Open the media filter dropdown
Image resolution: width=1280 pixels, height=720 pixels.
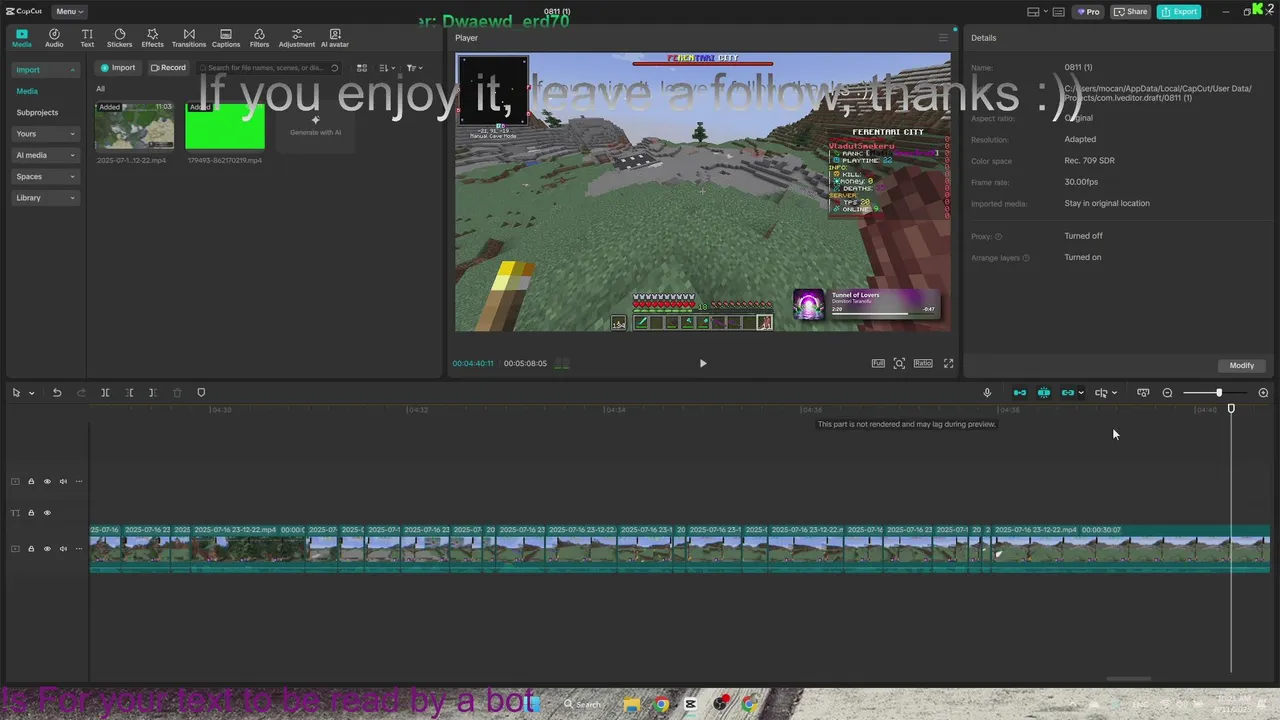[414, 68]
